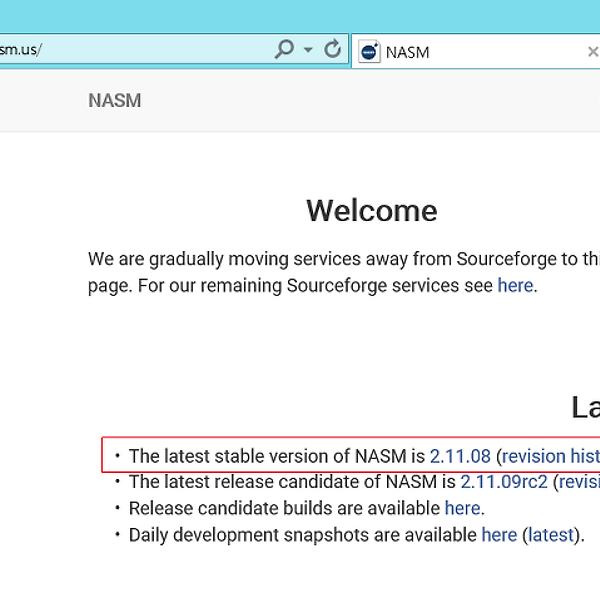Expand the address bar autocomplete dropdown arrow

tap(308, 50)
